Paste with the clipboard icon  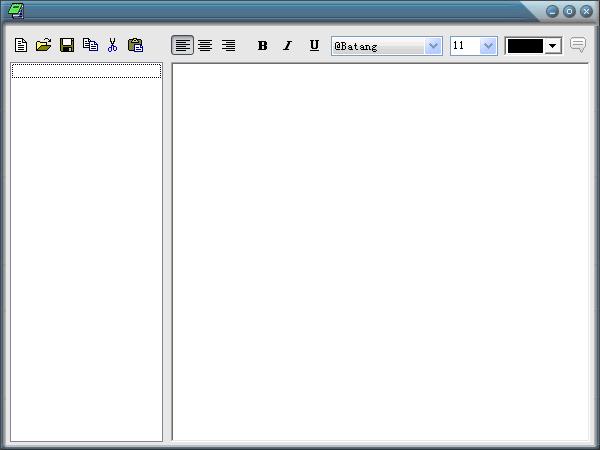click(135, 45)
